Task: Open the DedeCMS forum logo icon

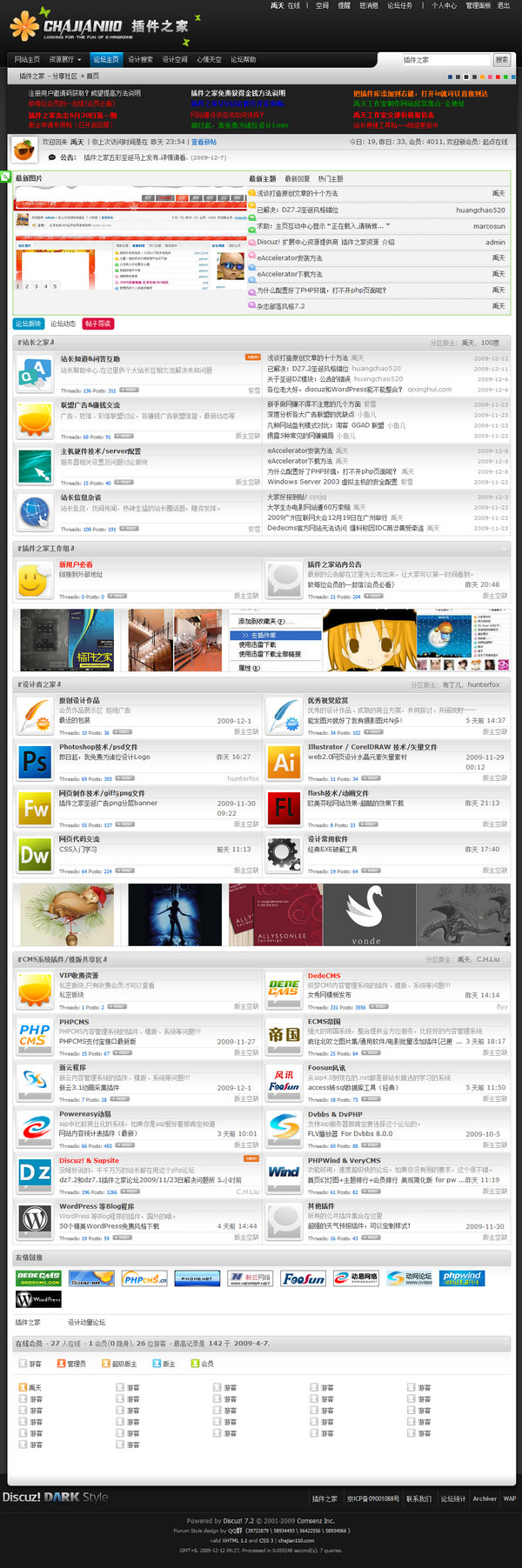Action: pyautogui.click(x=284, y=991)
